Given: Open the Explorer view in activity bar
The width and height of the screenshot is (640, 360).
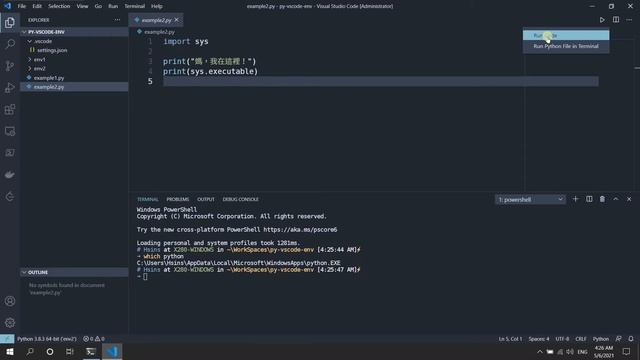Looking at the screenshot, I should 10,22.
